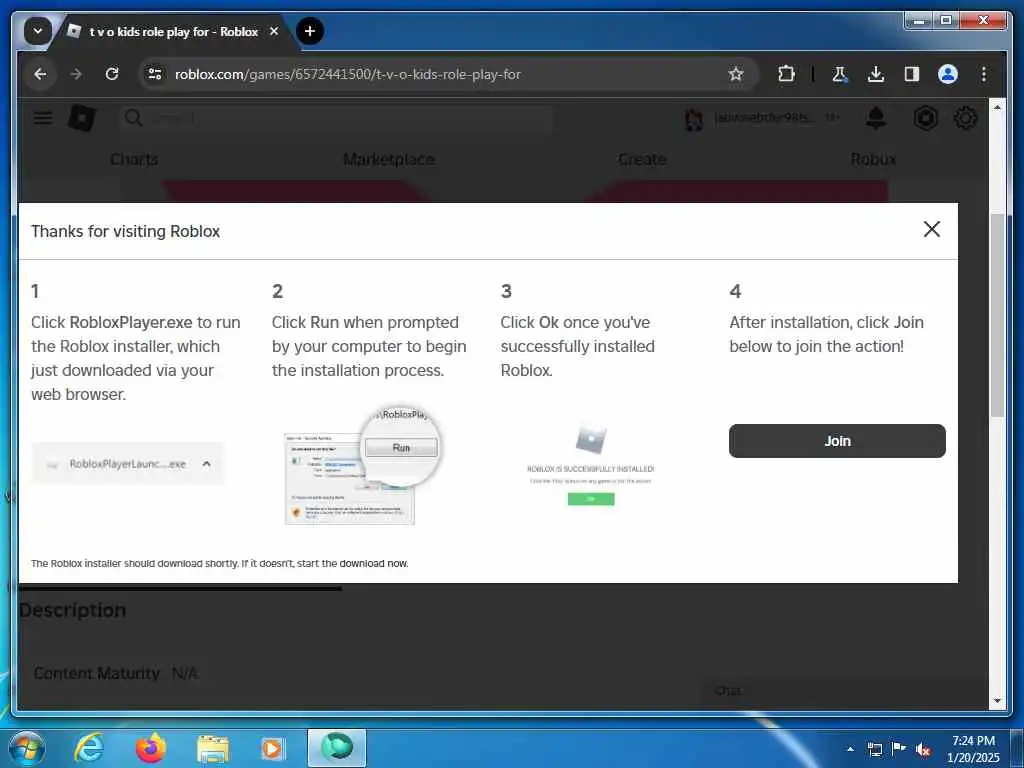
Task: Open Roblox settings gear
Action: pyautogui.click(x=965, y=118)
